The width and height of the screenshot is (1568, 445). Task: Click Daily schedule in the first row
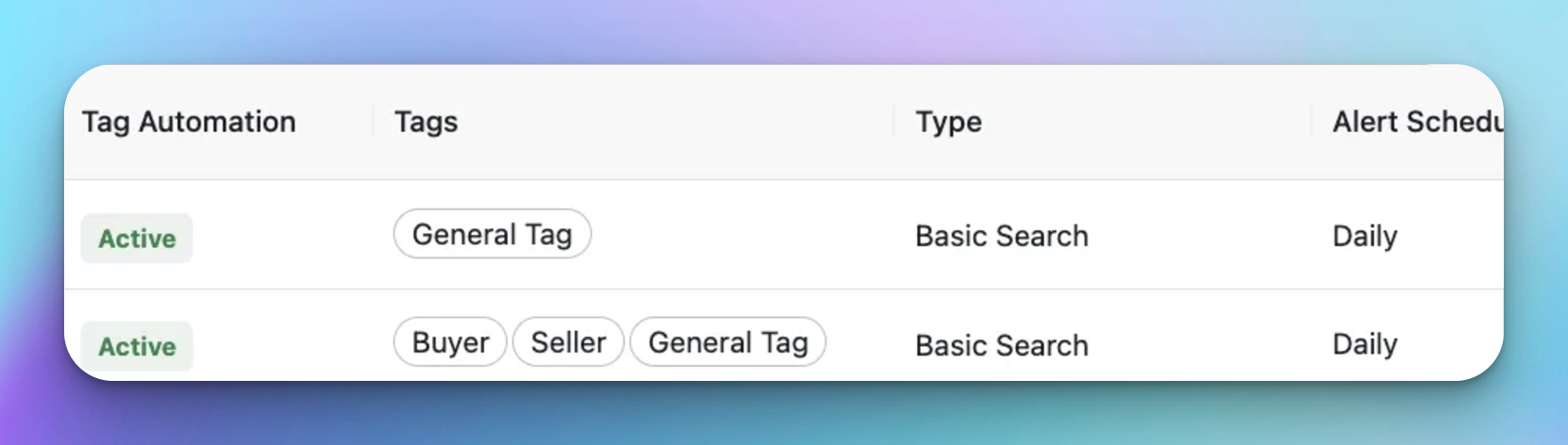click(x=1364, y=236)
